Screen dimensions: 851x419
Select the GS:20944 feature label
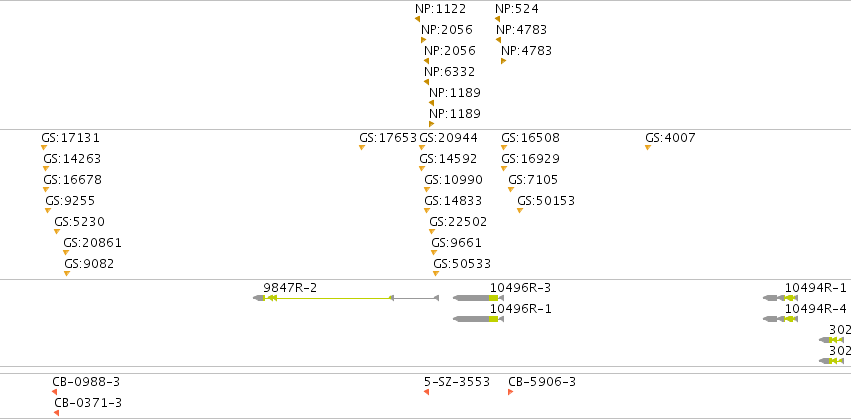click(x=448, y=138)
